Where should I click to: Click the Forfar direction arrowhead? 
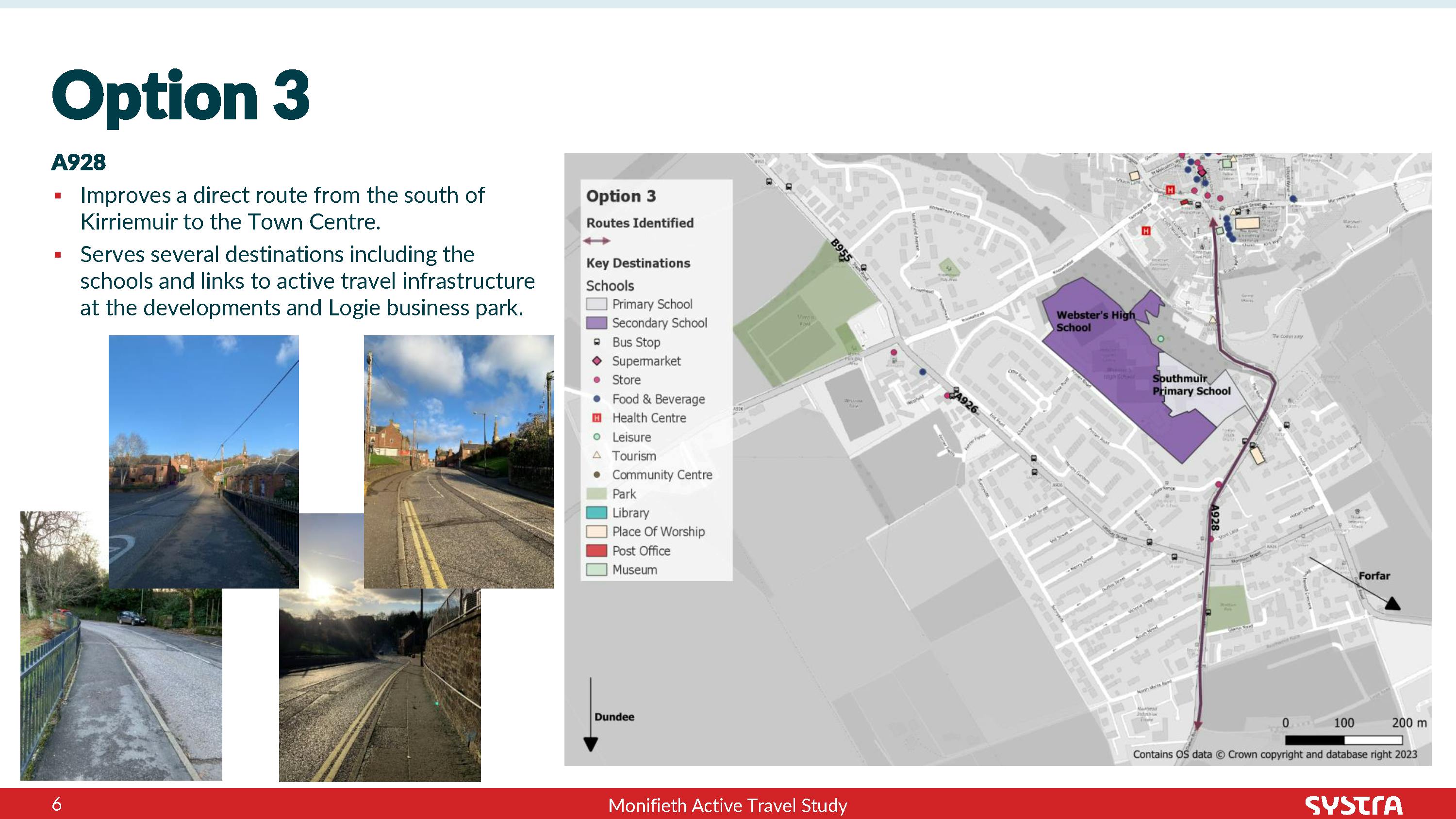click(1393, 604)
